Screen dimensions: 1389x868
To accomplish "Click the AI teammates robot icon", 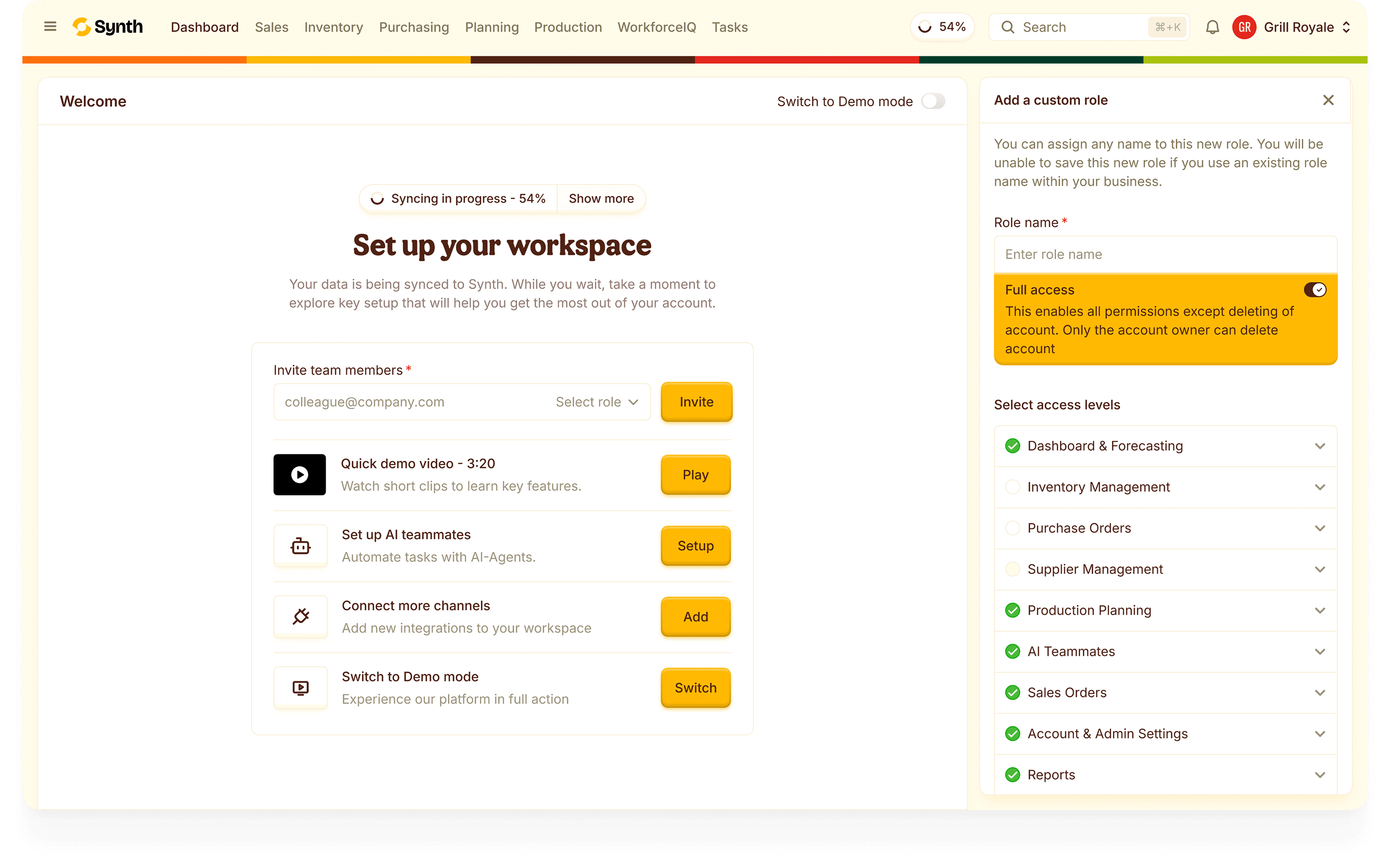I will pos(300,546).
